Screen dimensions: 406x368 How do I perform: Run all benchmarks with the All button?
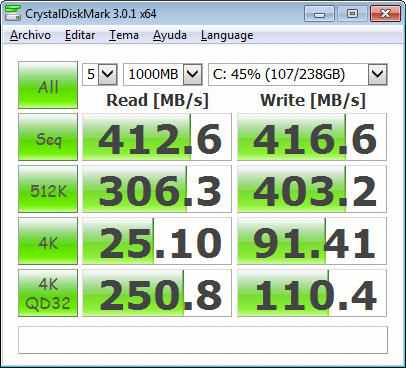pyautogui.click(x=48, y=85)
